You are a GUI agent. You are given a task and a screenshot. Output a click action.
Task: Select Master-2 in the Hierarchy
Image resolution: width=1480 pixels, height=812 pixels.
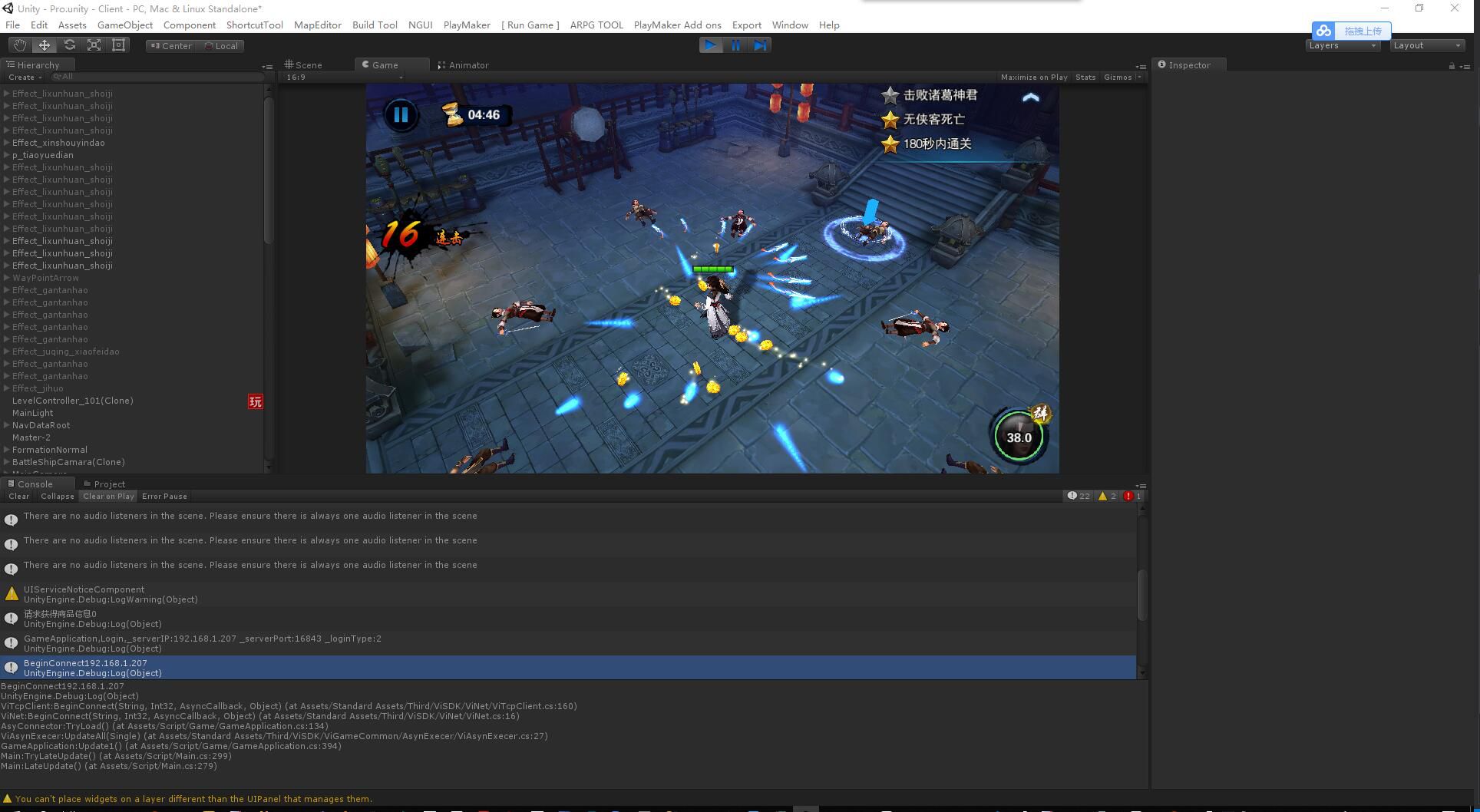(31, 437)
